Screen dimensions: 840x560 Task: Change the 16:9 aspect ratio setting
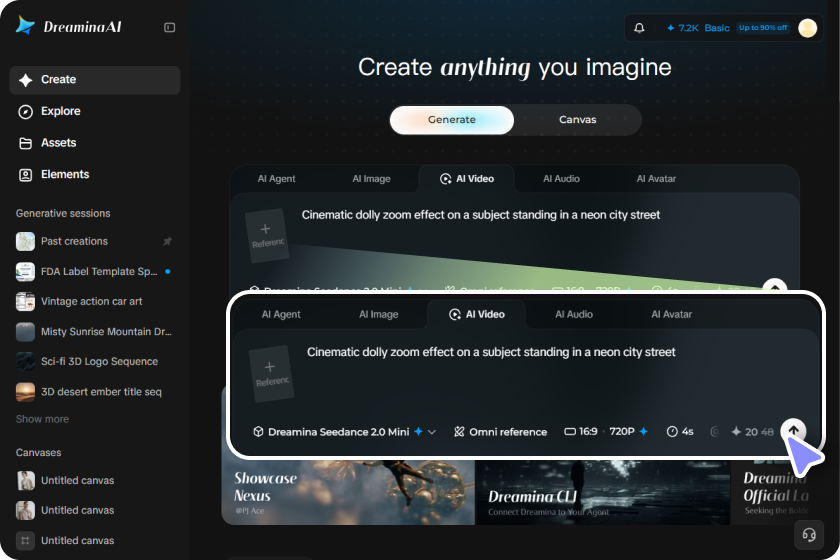coord(581,432)
